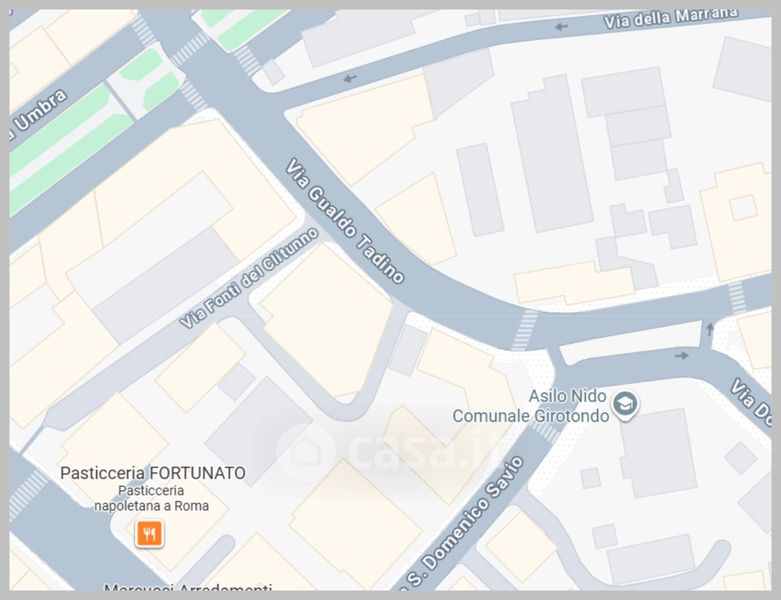Click the upward one-way arrow near the crosswalk

[710, 329]
